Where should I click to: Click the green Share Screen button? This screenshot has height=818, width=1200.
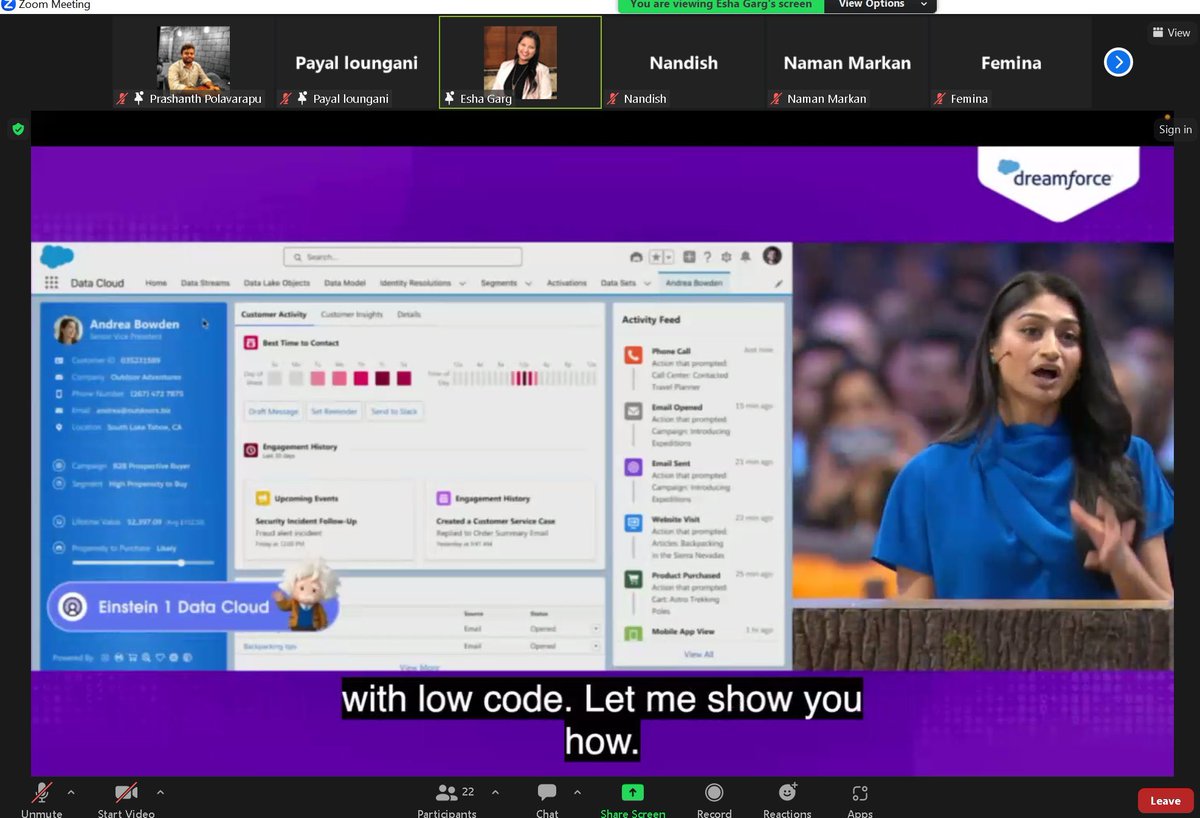click(633, 799)
